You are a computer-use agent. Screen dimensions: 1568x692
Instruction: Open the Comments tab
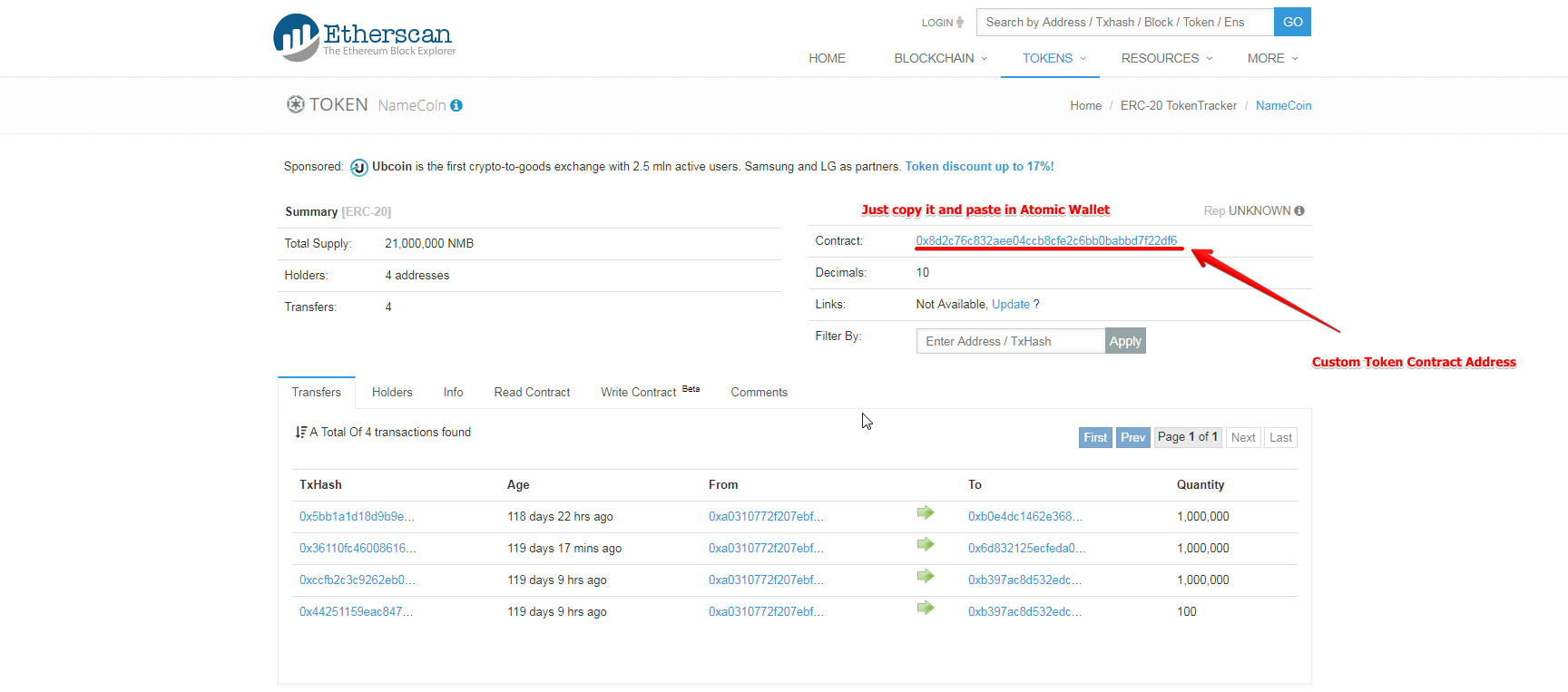[x=759, y=392]
